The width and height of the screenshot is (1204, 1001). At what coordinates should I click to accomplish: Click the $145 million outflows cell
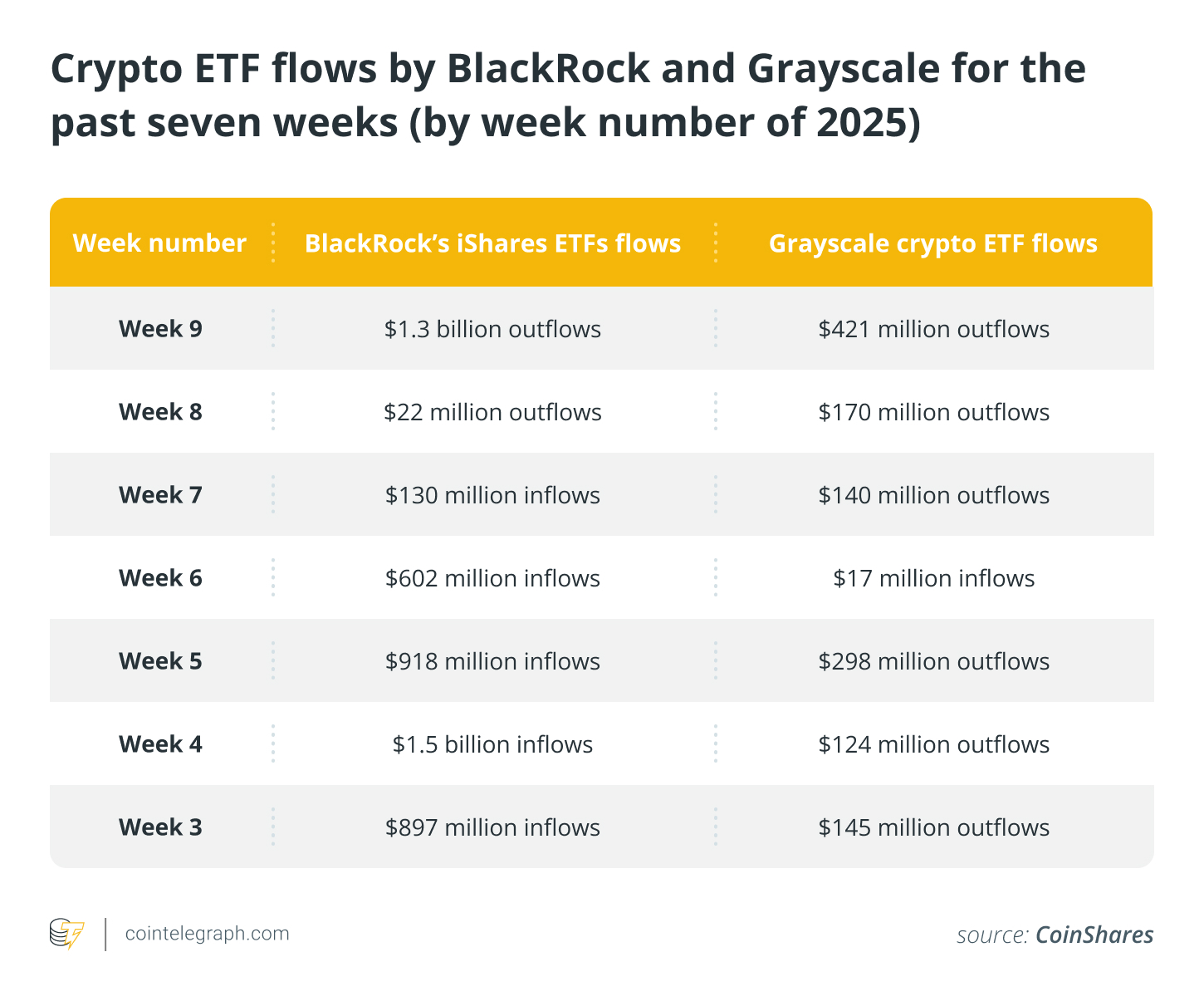933,827
